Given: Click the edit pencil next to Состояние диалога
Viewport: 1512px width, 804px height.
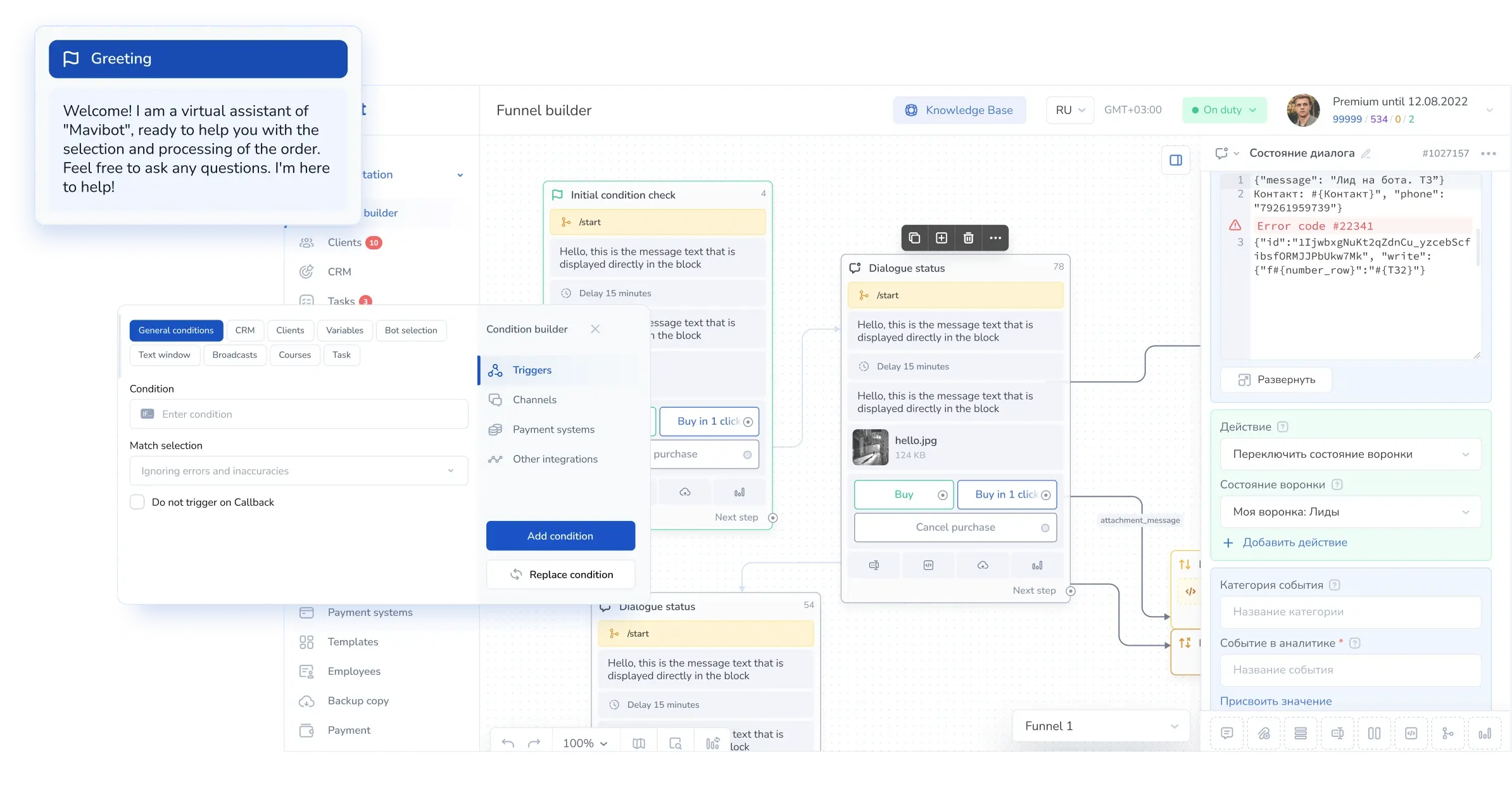Looking at the screenshot, I should (x=1366, y=153).
